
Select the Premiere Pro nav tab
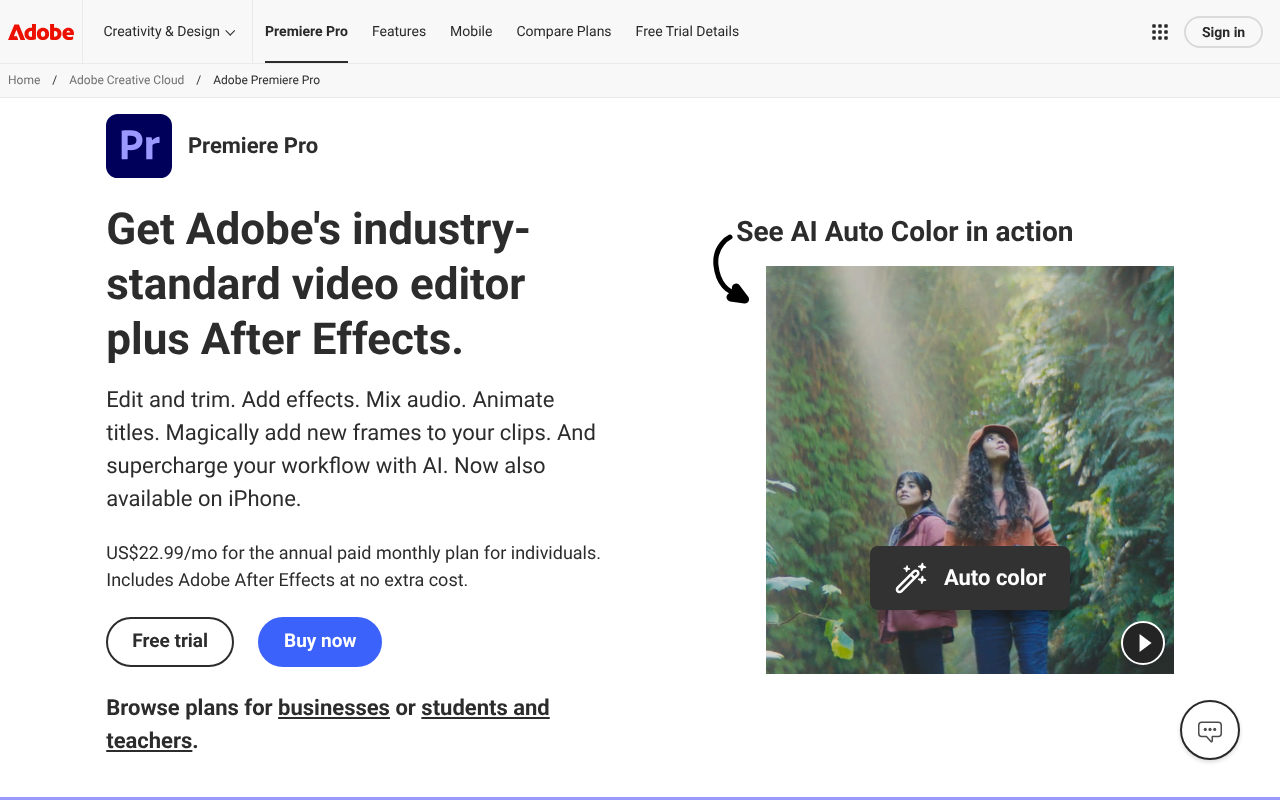[x=306, y=32]
